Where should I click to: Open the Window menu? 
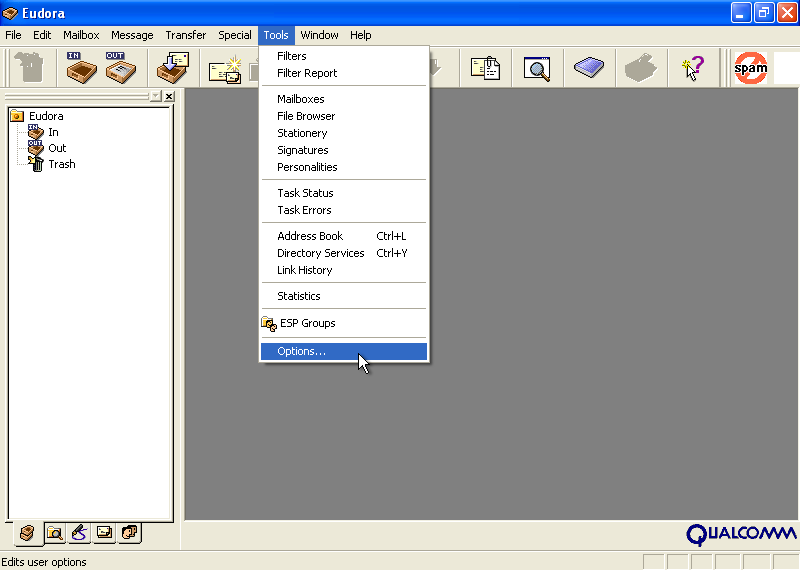point(319,35)
